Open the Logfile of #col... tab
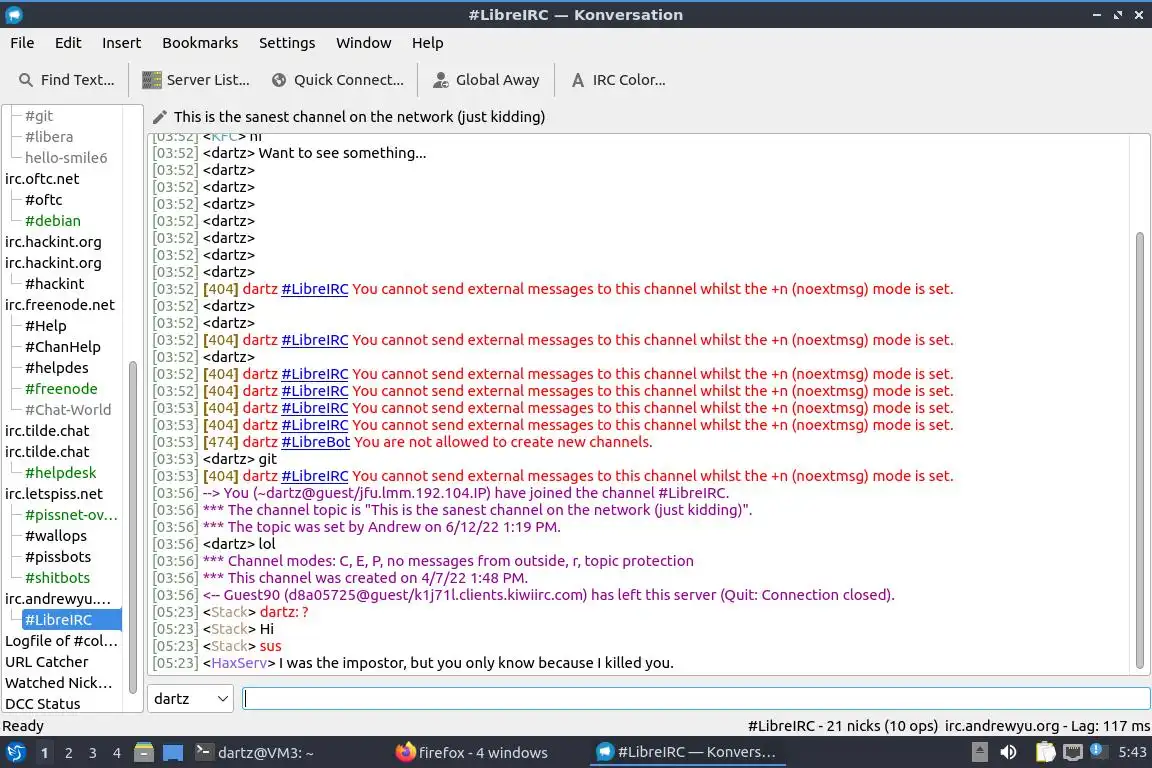The image size is (1152, 768). pyautogui.click(x=61, y=641)
